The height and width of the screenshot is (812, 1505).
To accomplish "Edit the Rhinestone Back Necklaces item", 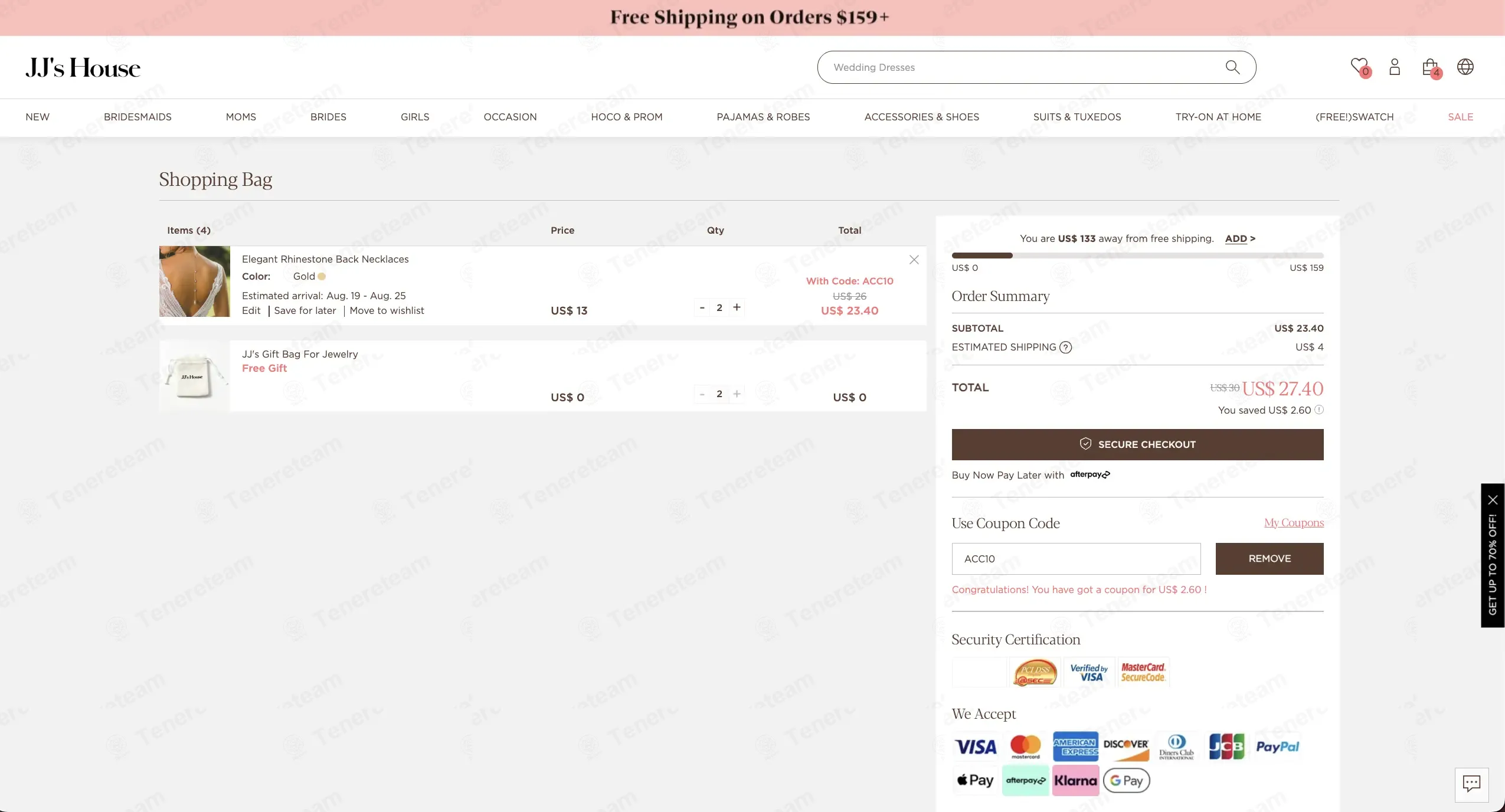I will [x=251, y=311].
